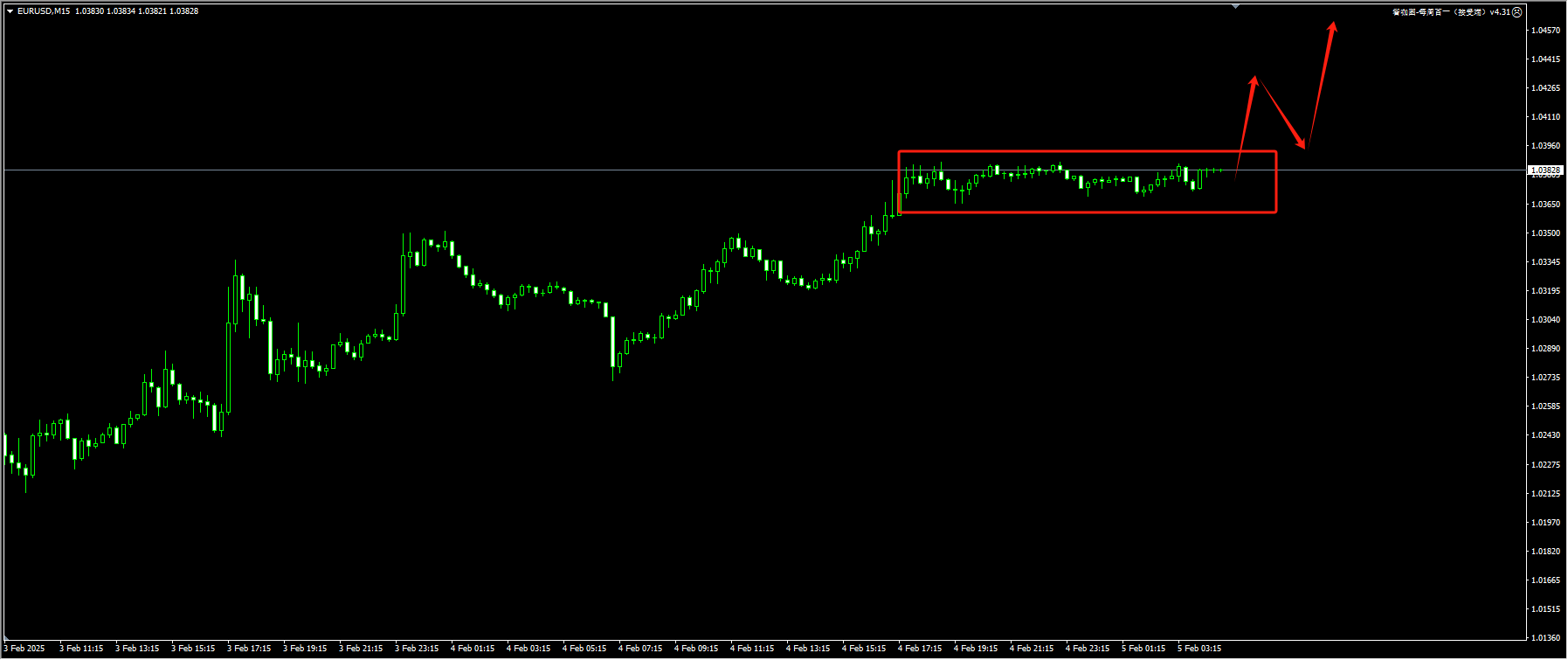Click the sad-face Expert Advisor status icon
Screen dimensions: 1568x660
(x=1517, y=12)
